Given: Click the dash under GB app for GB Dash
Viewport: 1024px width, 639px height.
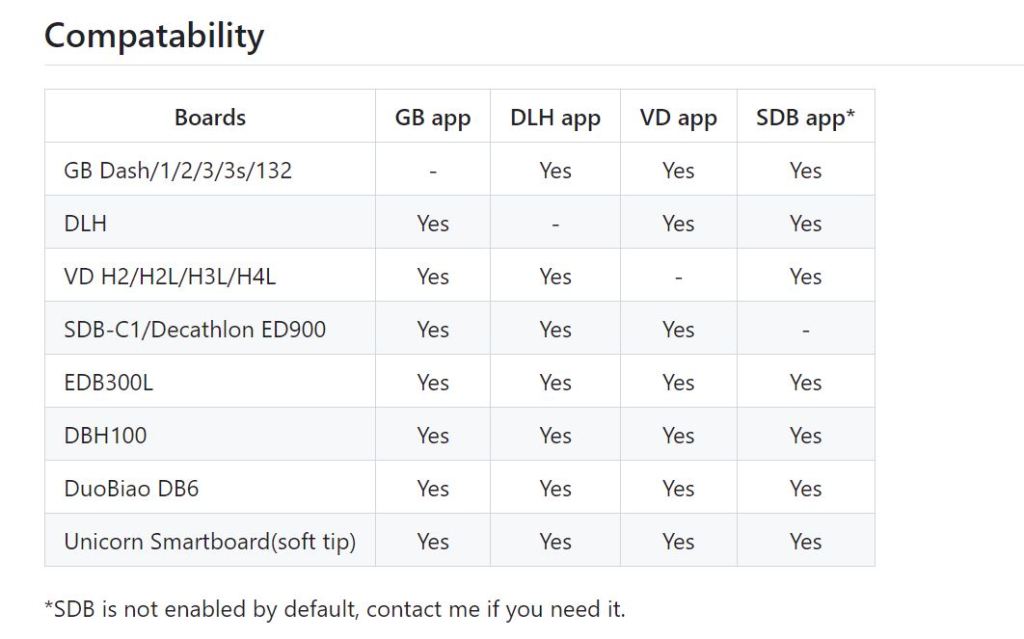Looking at the screenshot, I should (x=432, y=170).
